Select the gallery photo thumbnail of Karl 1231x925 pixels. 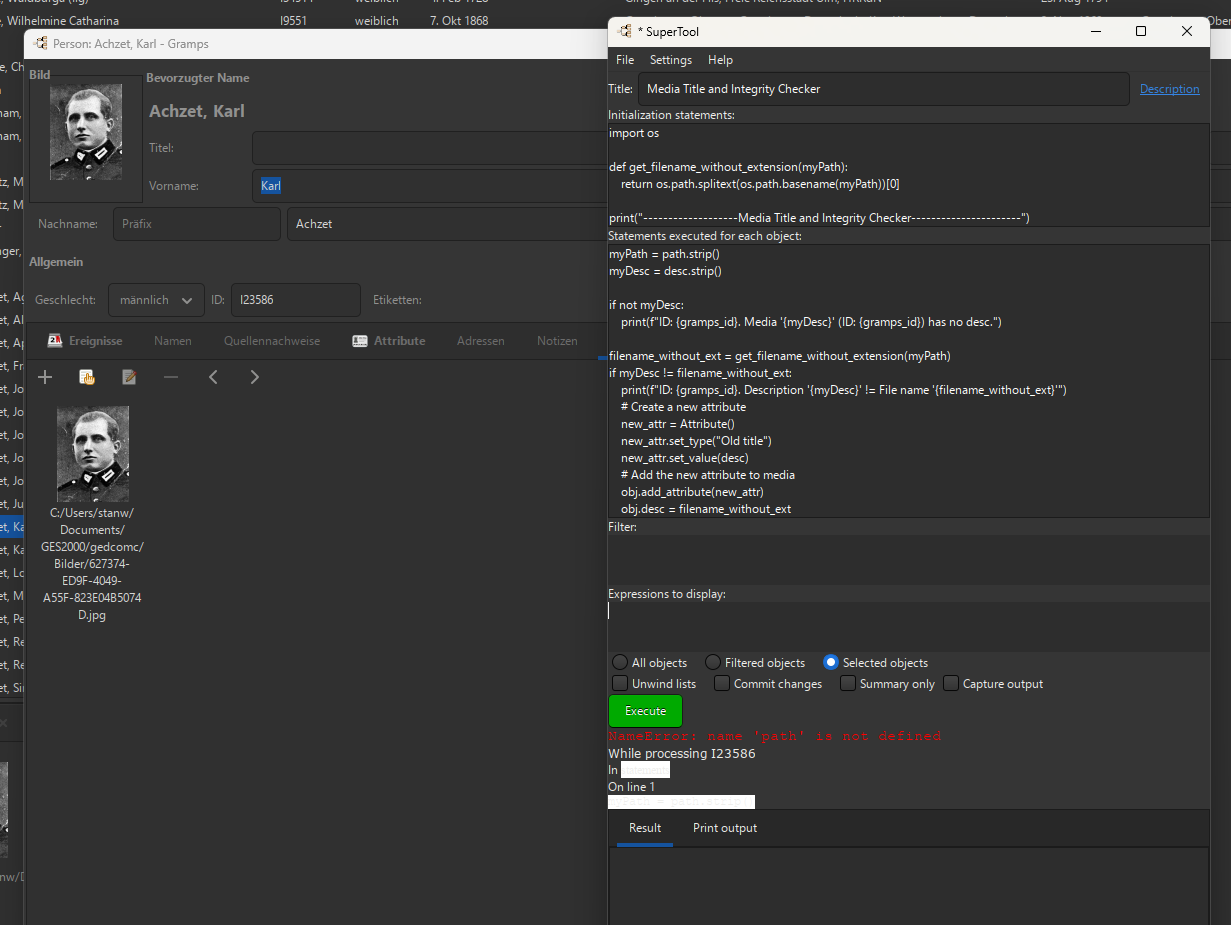coord(93,454)
